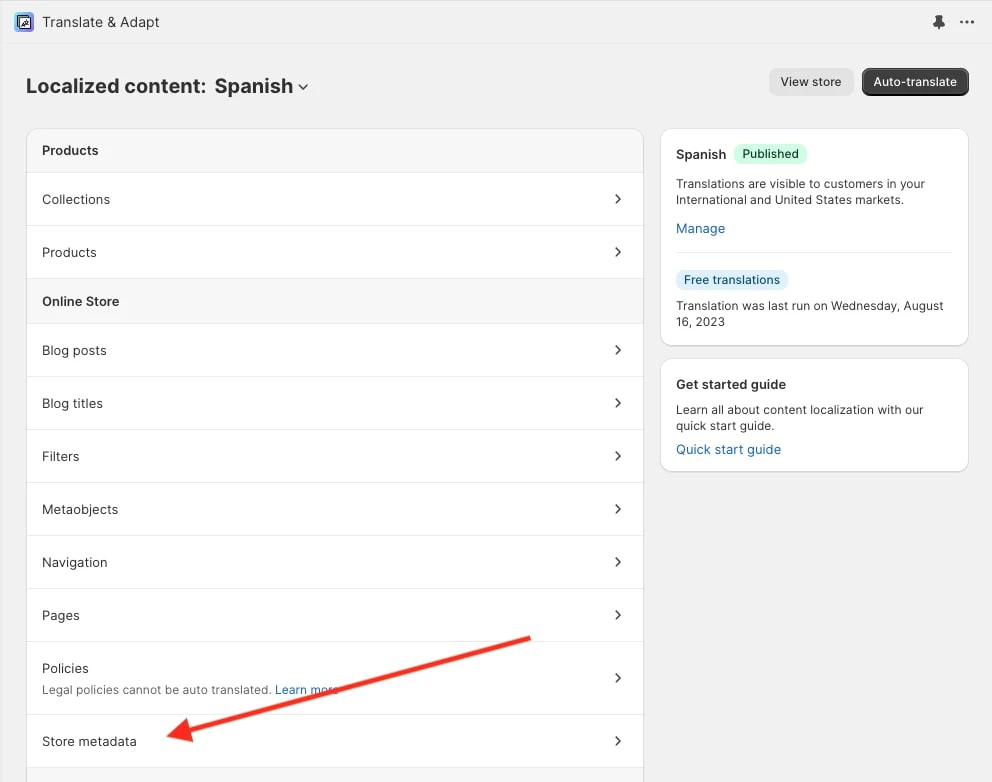Click the Published status badge
992x782 pixels.
(x=770, y=154)
